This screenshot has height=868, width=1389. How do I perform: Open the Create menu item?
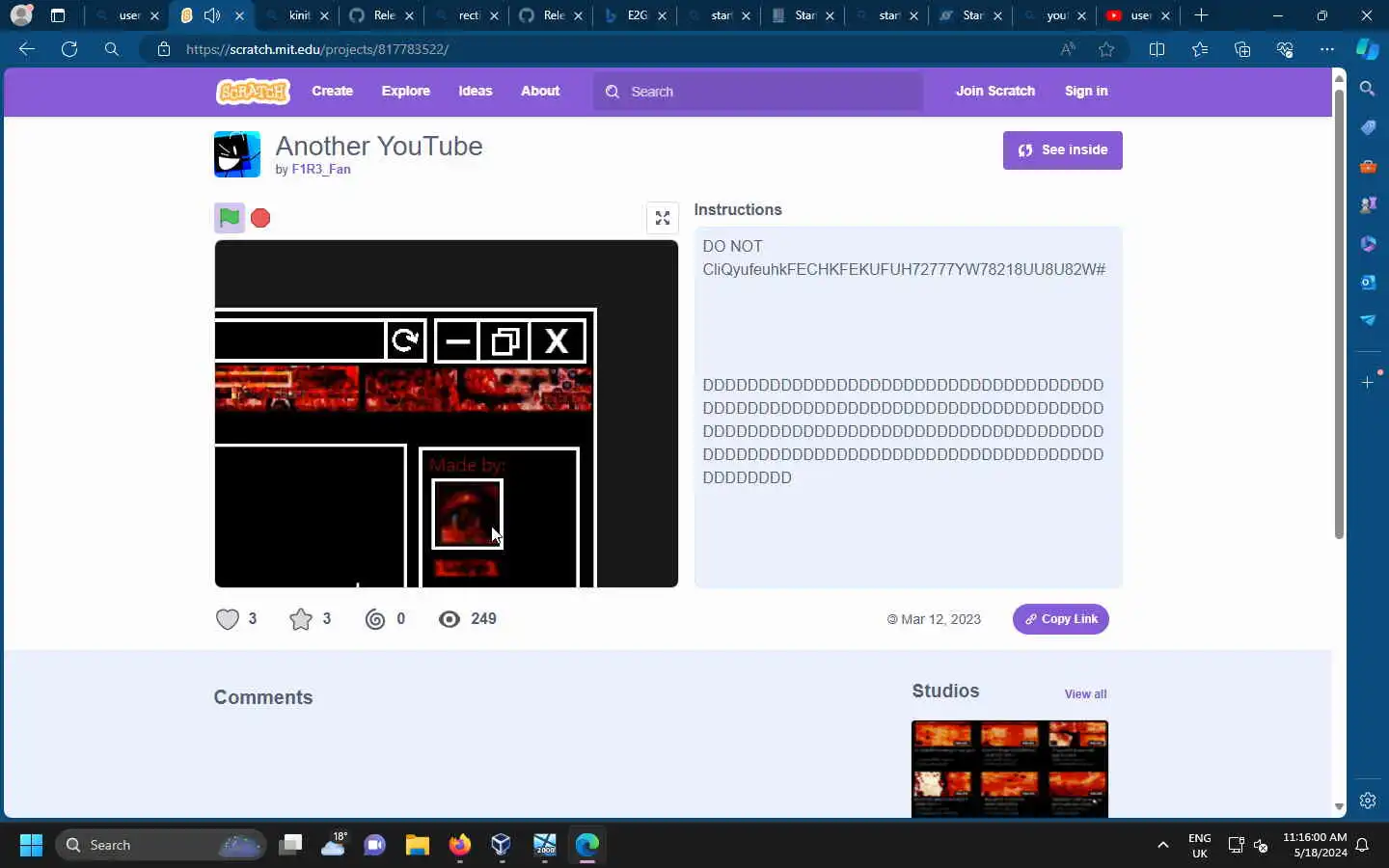332,91
